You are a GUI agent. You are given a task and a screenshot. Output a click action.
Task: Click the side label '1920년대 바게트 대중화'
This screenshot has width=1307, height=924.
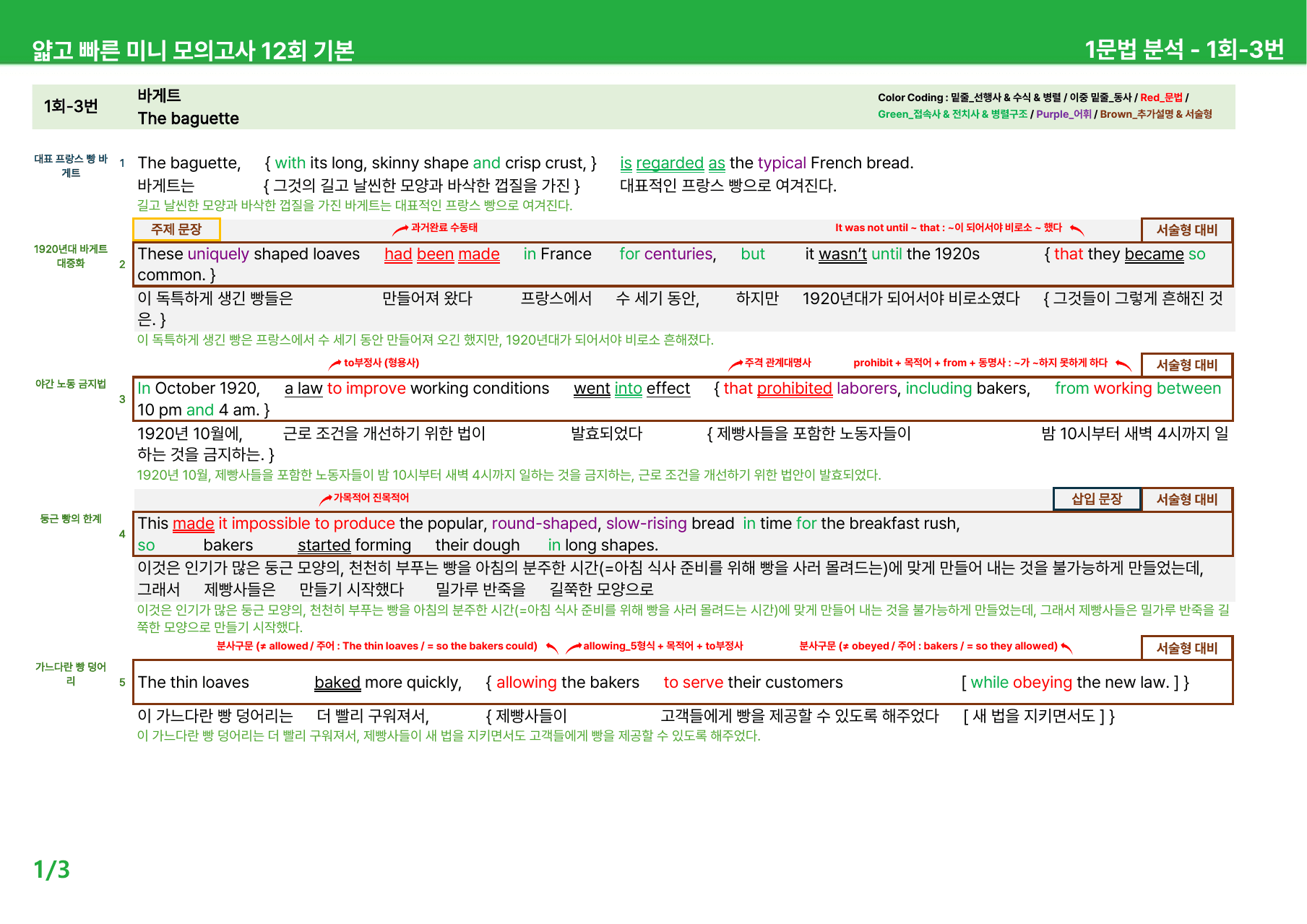pyautogui.click(x=71, y=256)
